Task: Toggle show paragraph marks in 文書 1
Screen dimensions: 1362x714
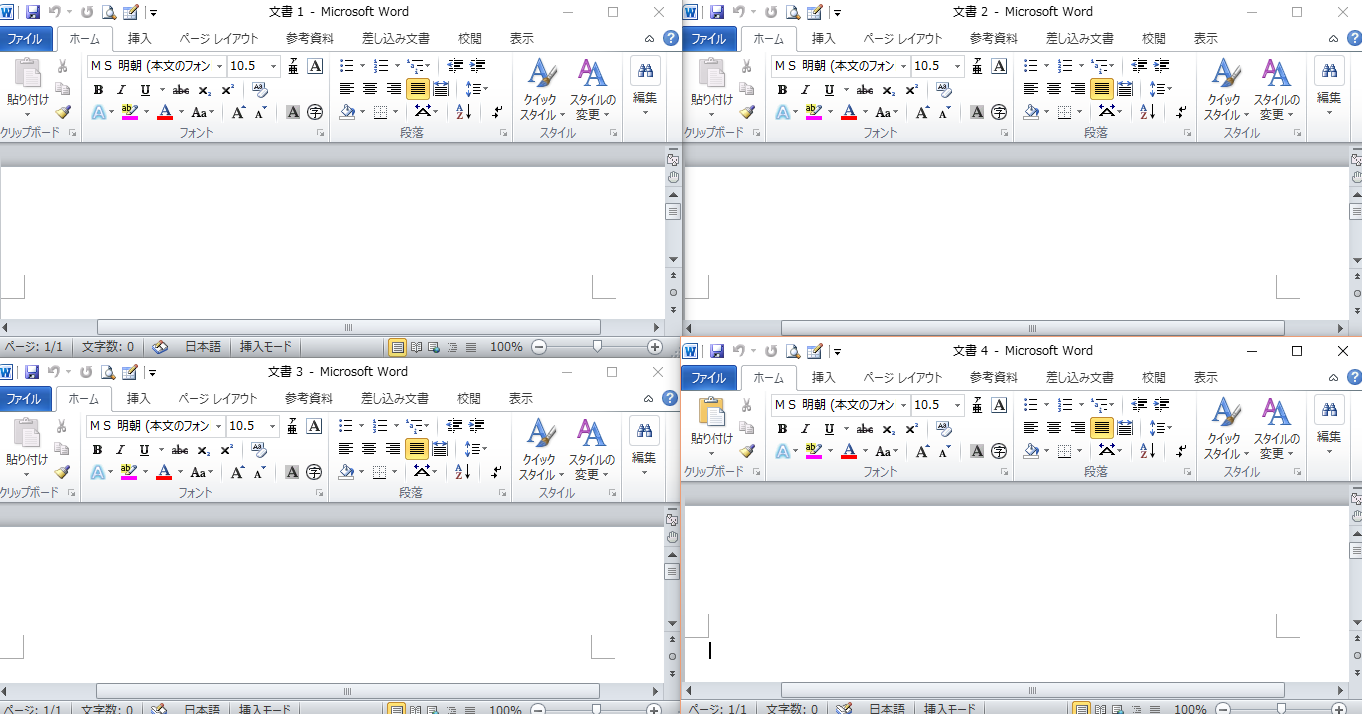Action: pos(497,112)
